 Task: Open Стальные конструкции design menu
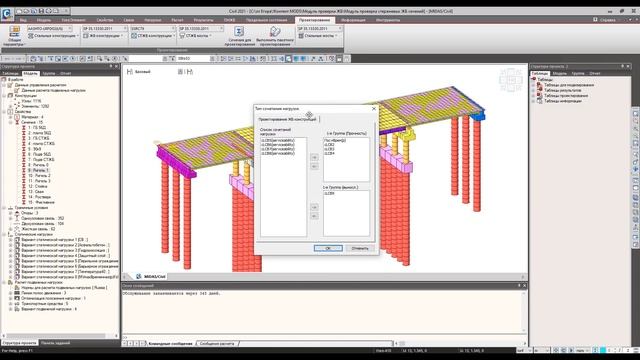coord(53,36)
